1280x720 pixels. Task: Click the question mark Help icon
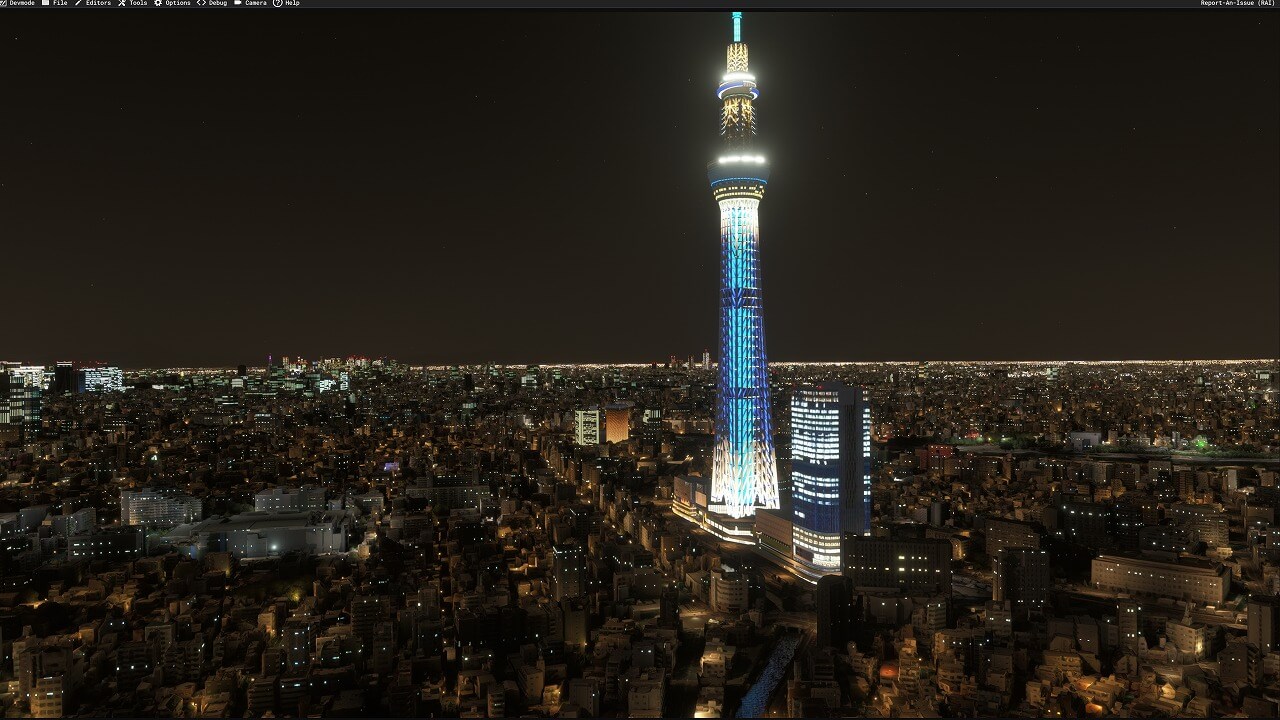[277, 3]
